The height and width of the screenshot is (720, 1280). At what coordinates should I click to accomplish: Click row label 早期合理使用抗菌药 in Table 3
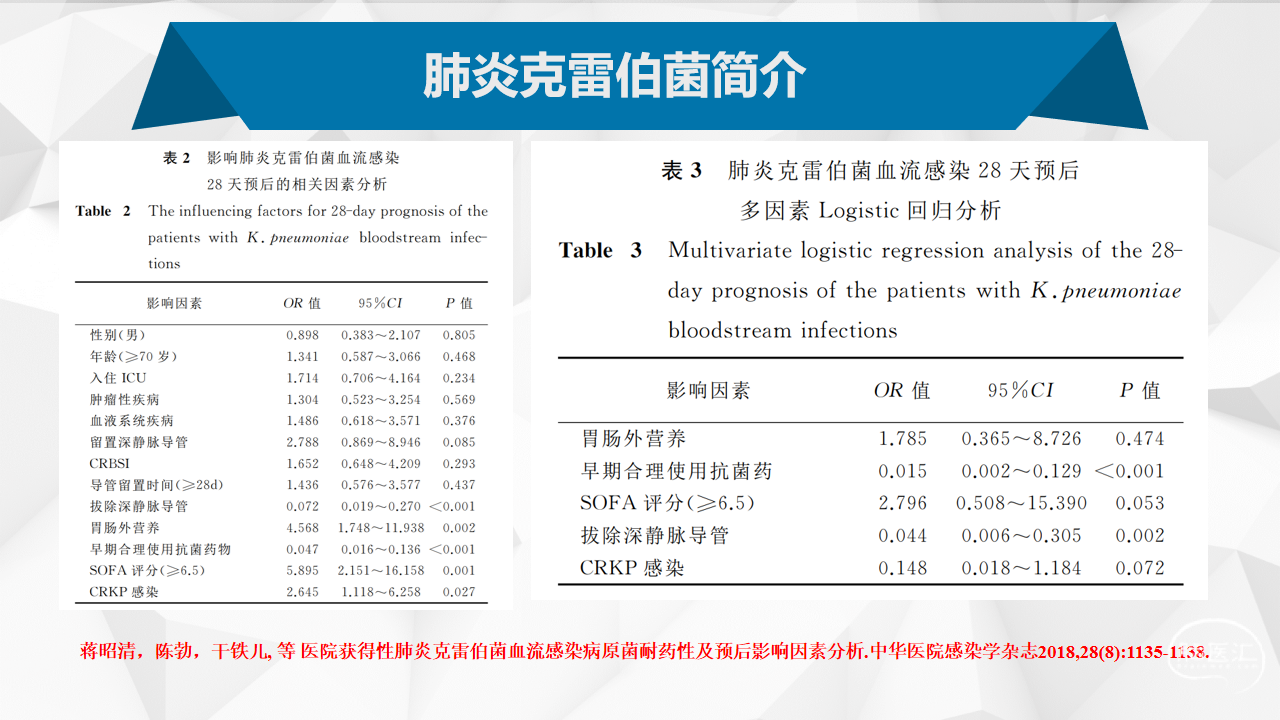coord(676,471)
